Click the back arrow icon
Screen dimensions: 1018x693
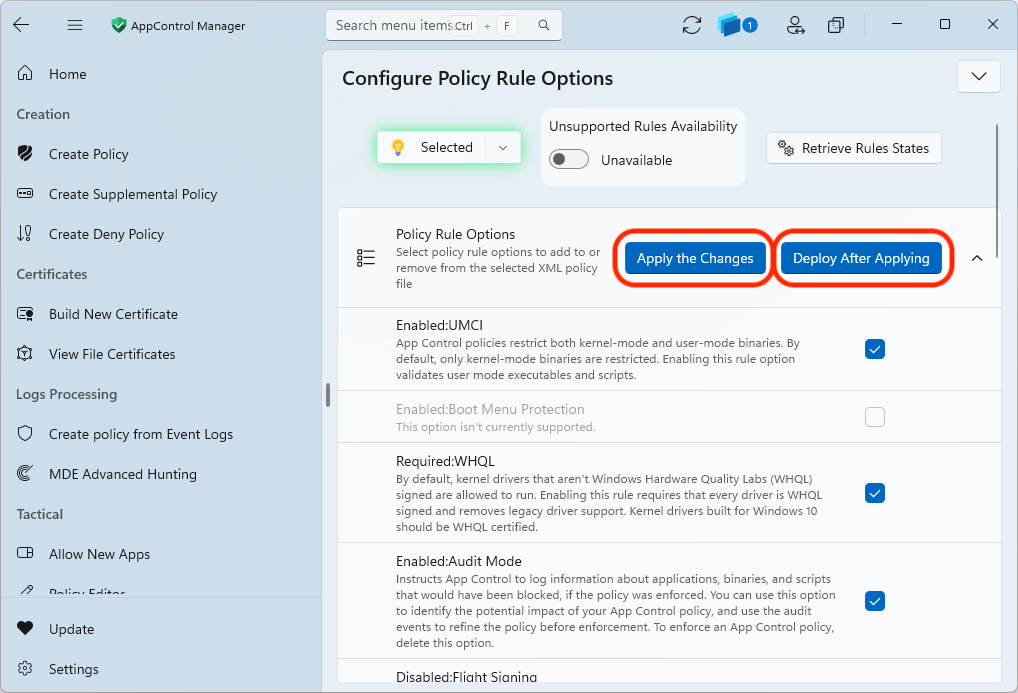(x=21, y=25)
